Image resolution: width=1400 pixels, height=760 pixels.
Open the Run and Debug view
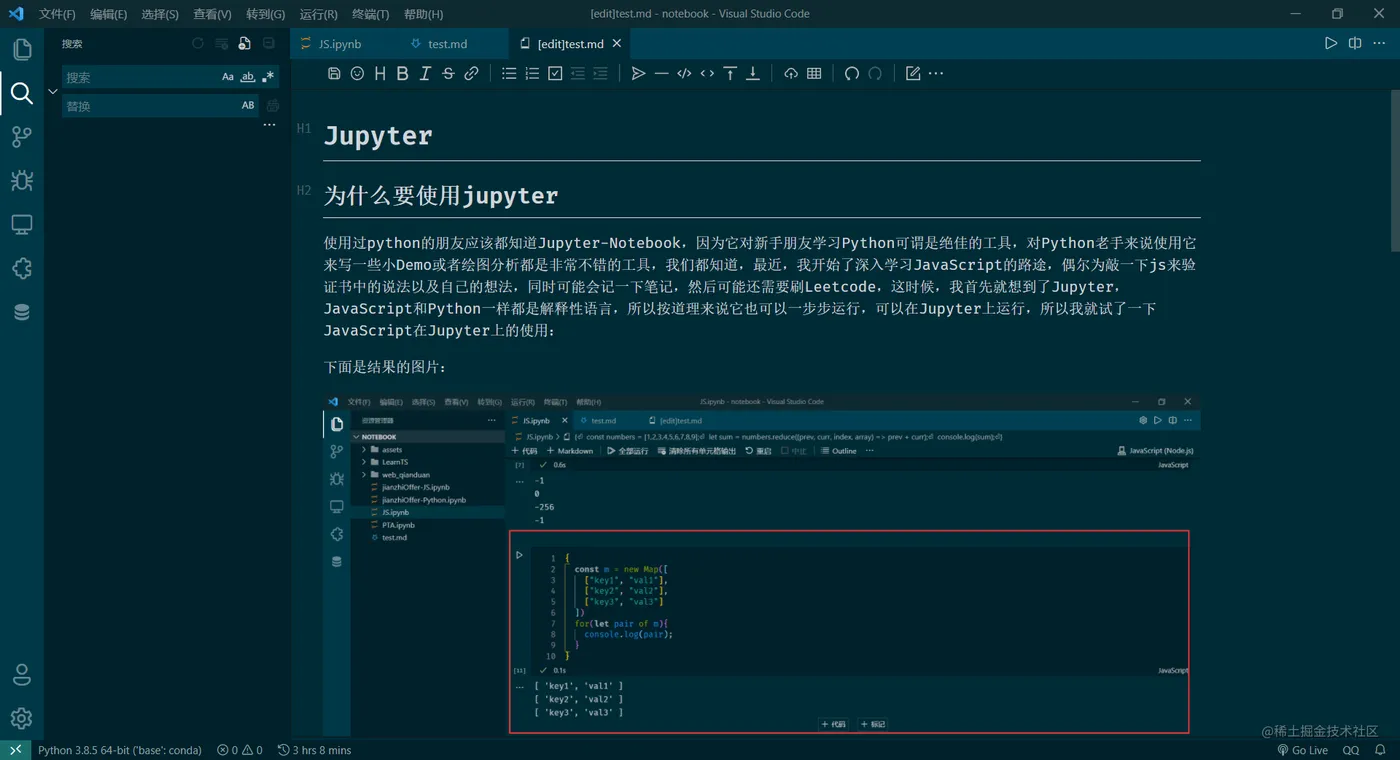[22, 181]
